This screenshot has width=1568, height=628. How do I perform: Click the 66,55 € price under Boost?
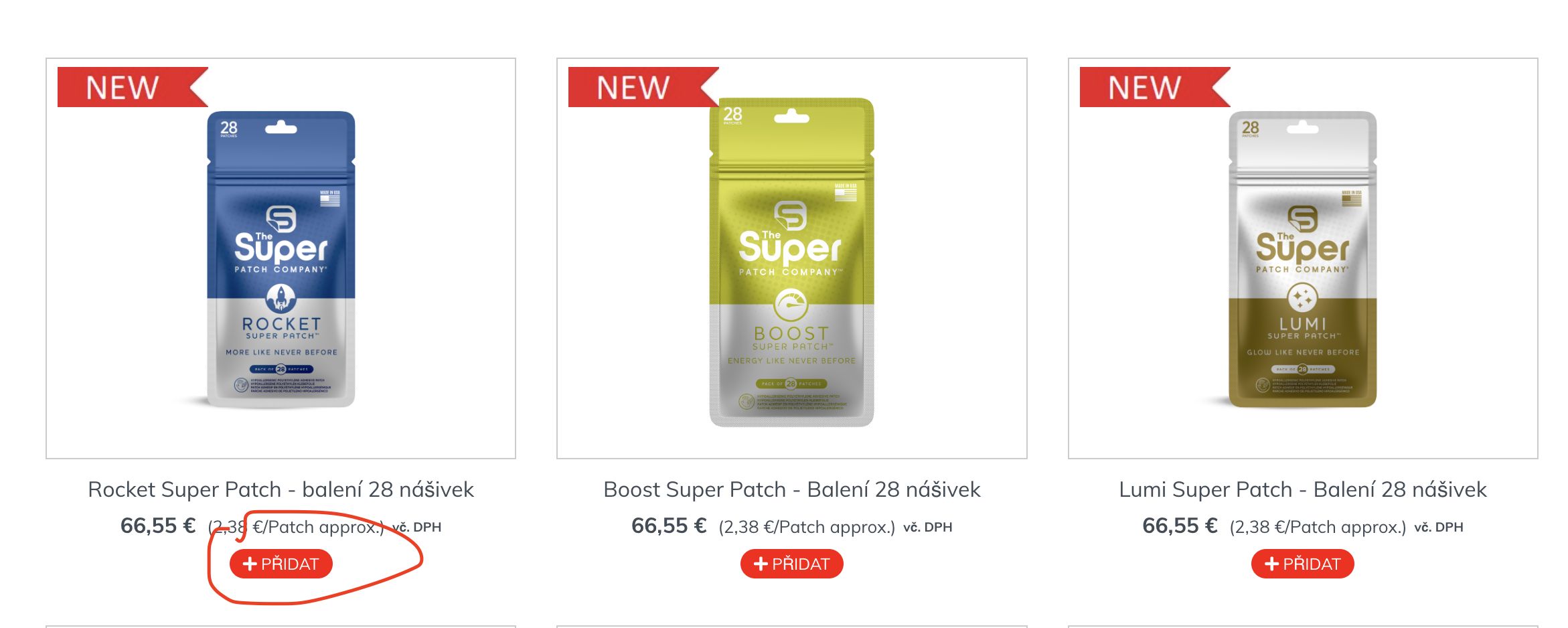(669, 526)
